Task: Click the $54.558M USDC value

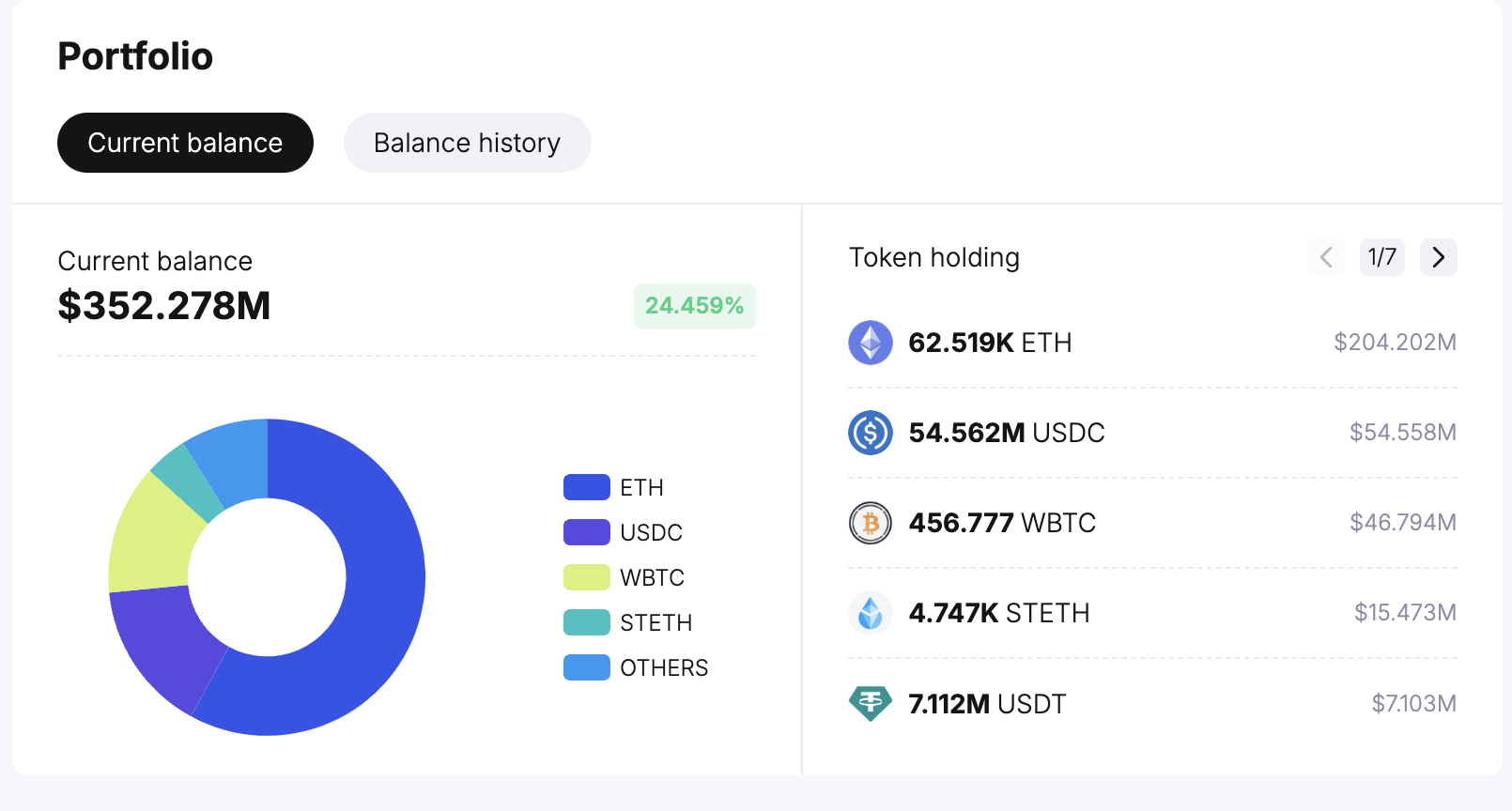Action: coord(1402,433)
